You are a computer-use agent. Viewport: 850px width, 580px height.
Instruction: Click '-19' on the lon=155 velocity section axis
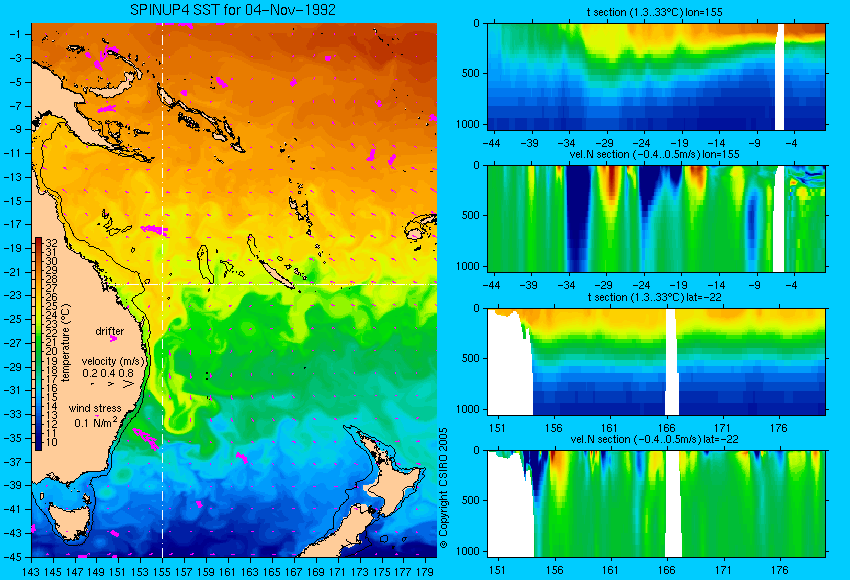point(679,285)
